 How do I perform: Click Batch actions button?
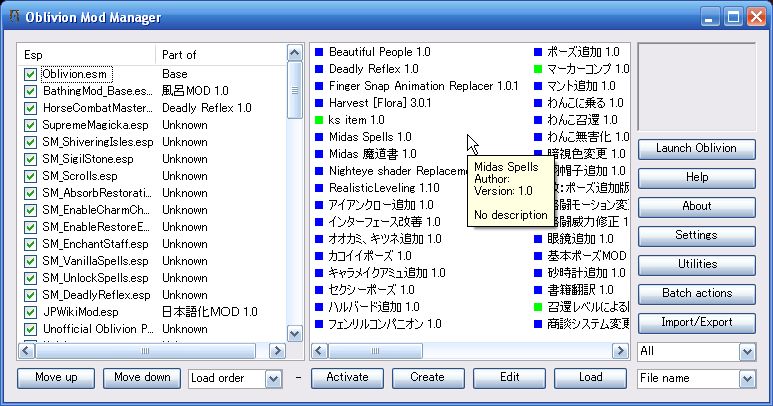pyautogui.click(x=696, y=294)
